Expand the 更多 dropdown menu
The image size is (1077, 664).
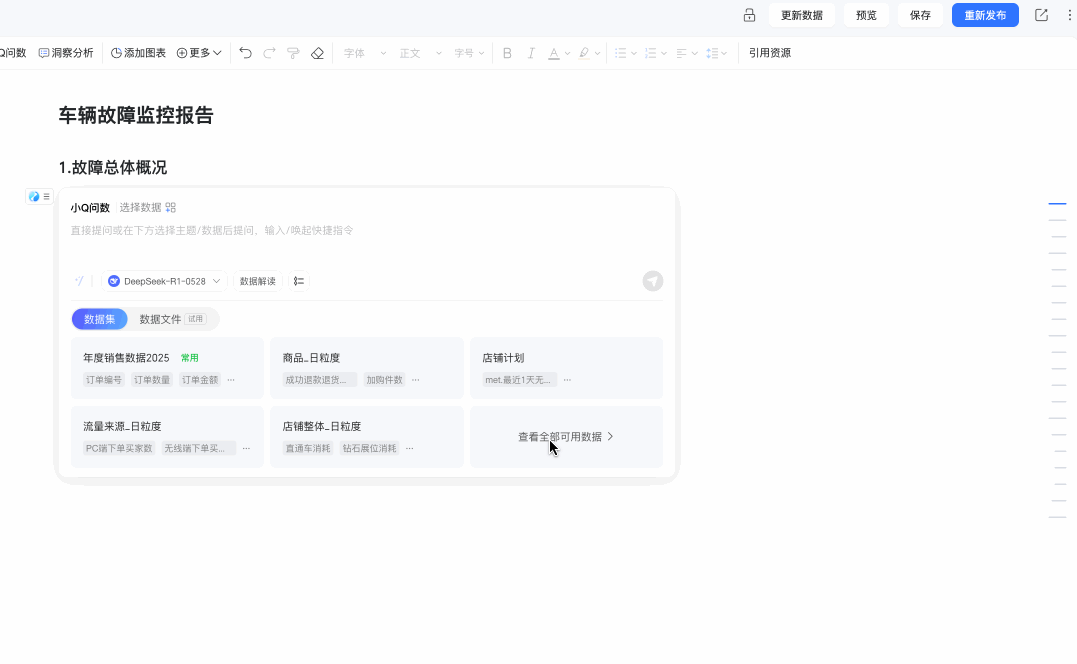(199, 53)
